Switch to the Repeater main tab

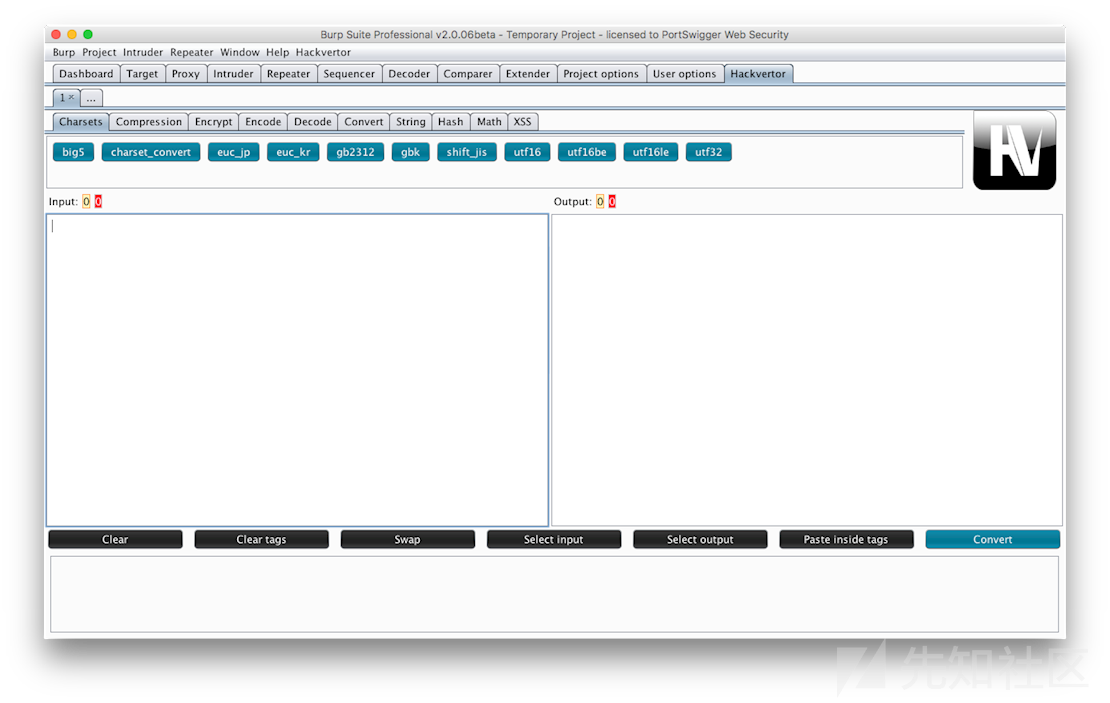click(288, 74)
